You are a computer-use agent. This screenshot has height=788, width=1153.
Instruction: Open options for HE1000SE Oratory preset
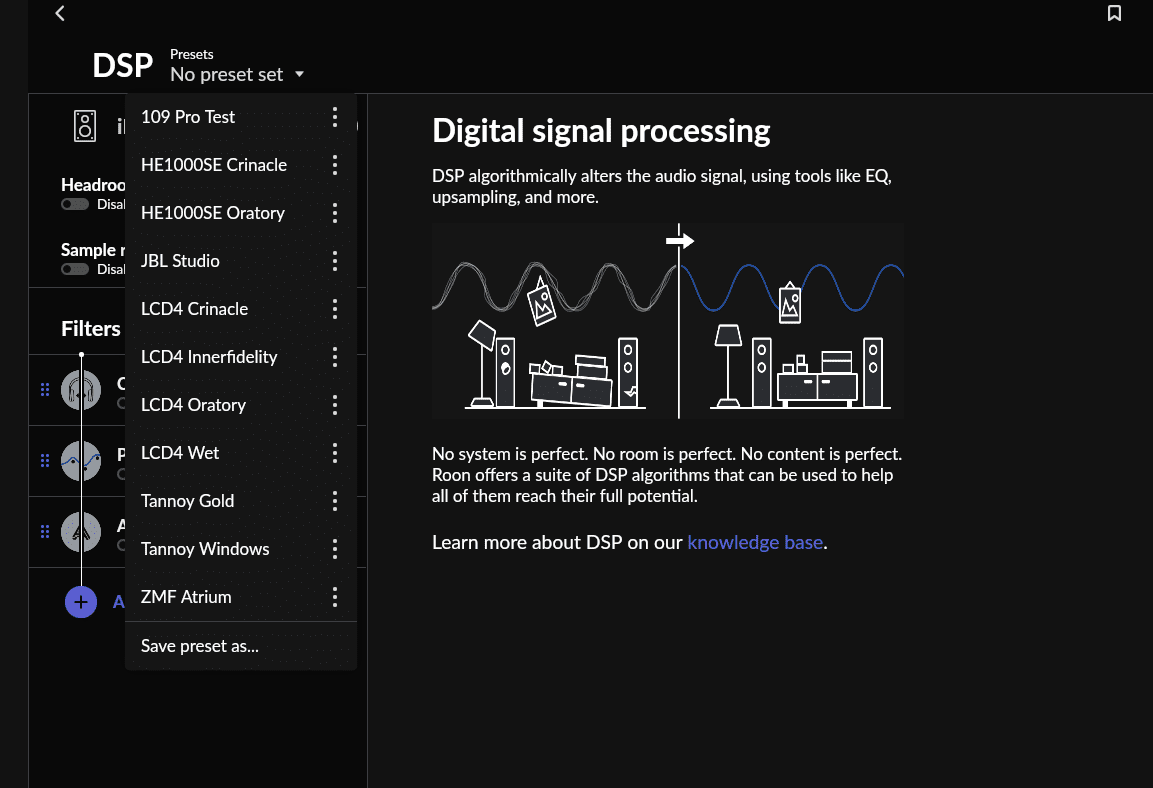(335, 213)
